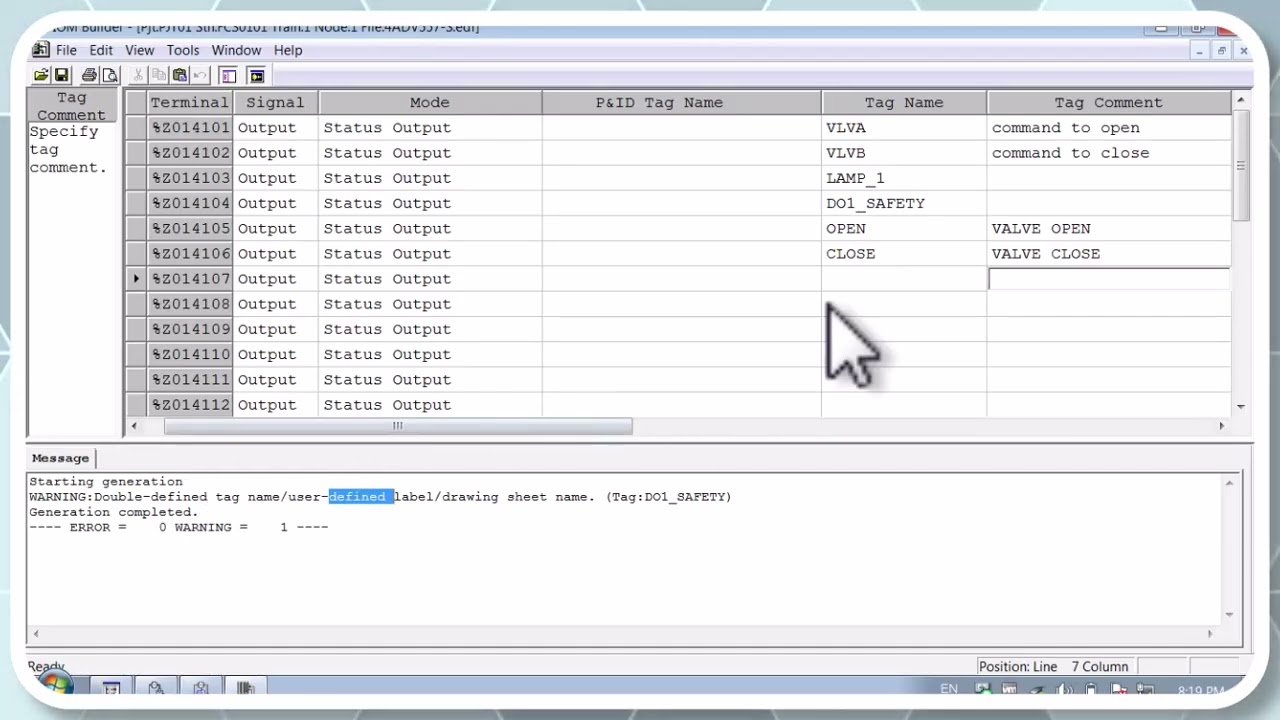Click the Status Output mode cell of %Z014110
The height and width of the screenshot is (720, 1280).
point(430,354)
